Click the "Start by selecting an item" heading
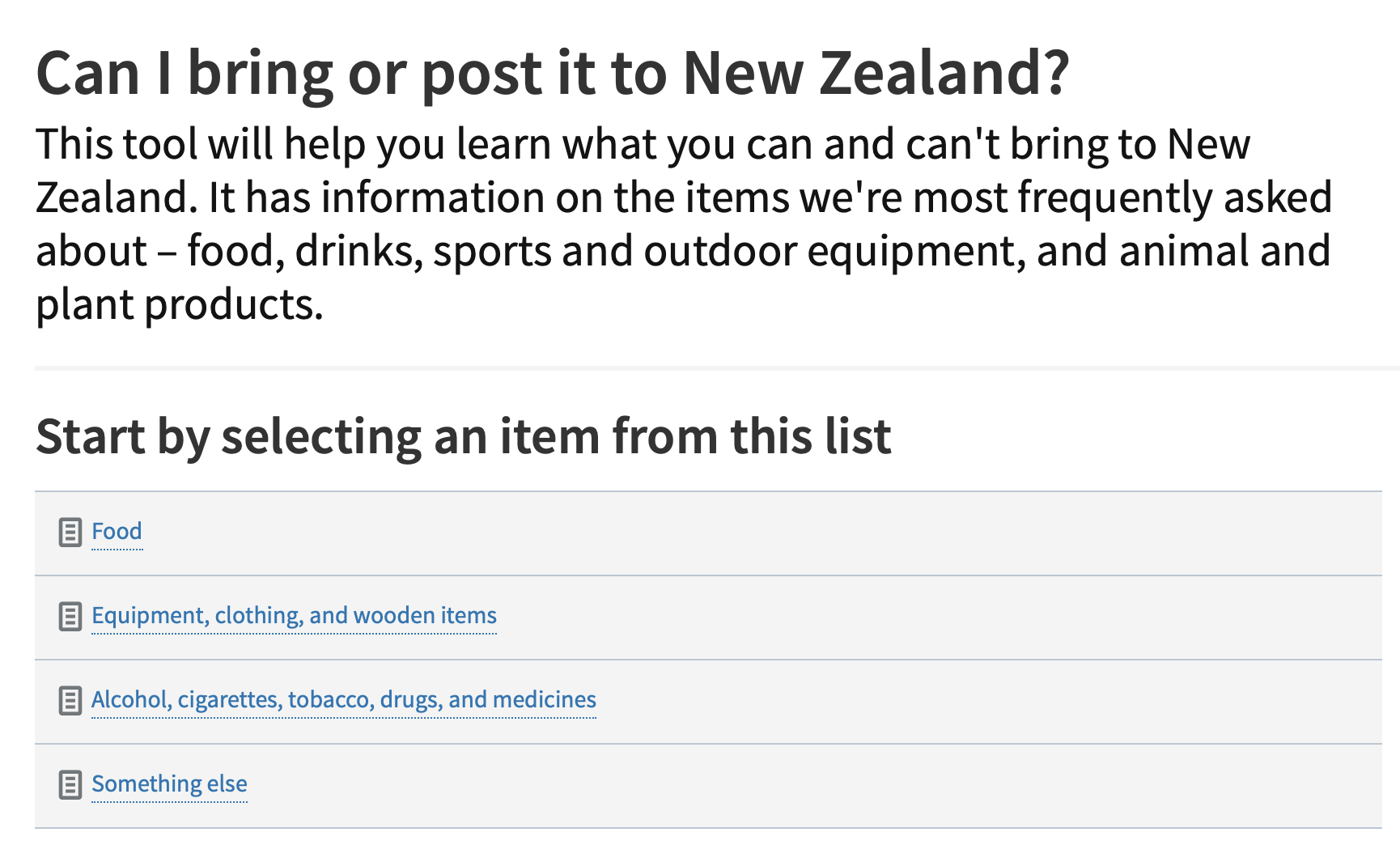 point(463,437)
